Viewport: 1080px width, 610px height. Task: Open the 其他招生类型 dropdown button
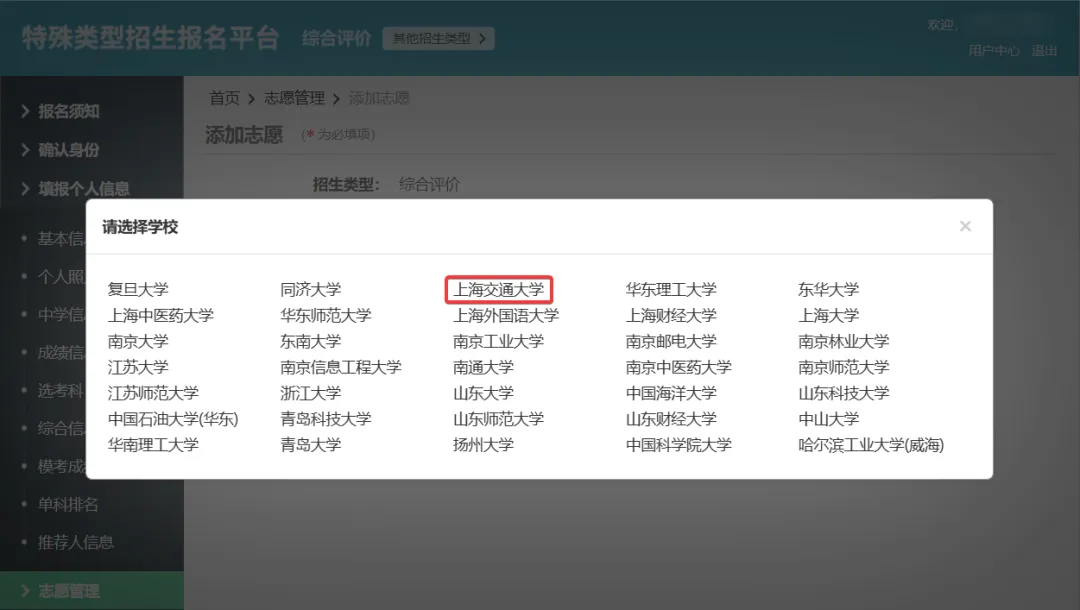438,39
